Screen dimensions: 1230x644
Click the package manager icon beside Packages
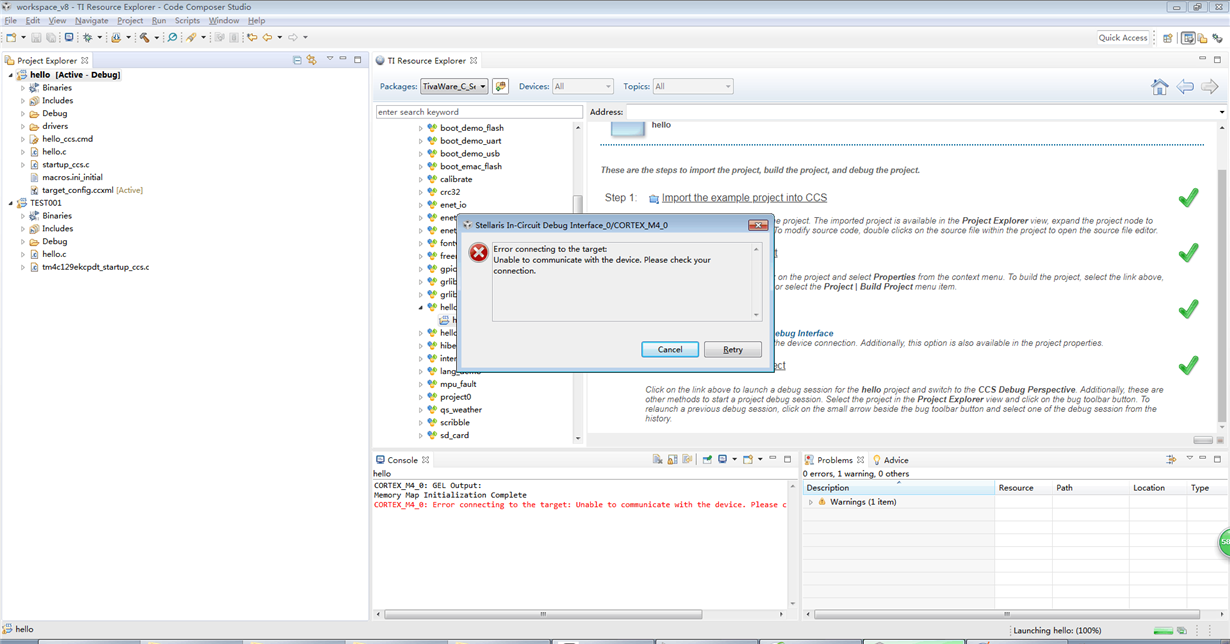pyautogui.click(x=501, y=87)
